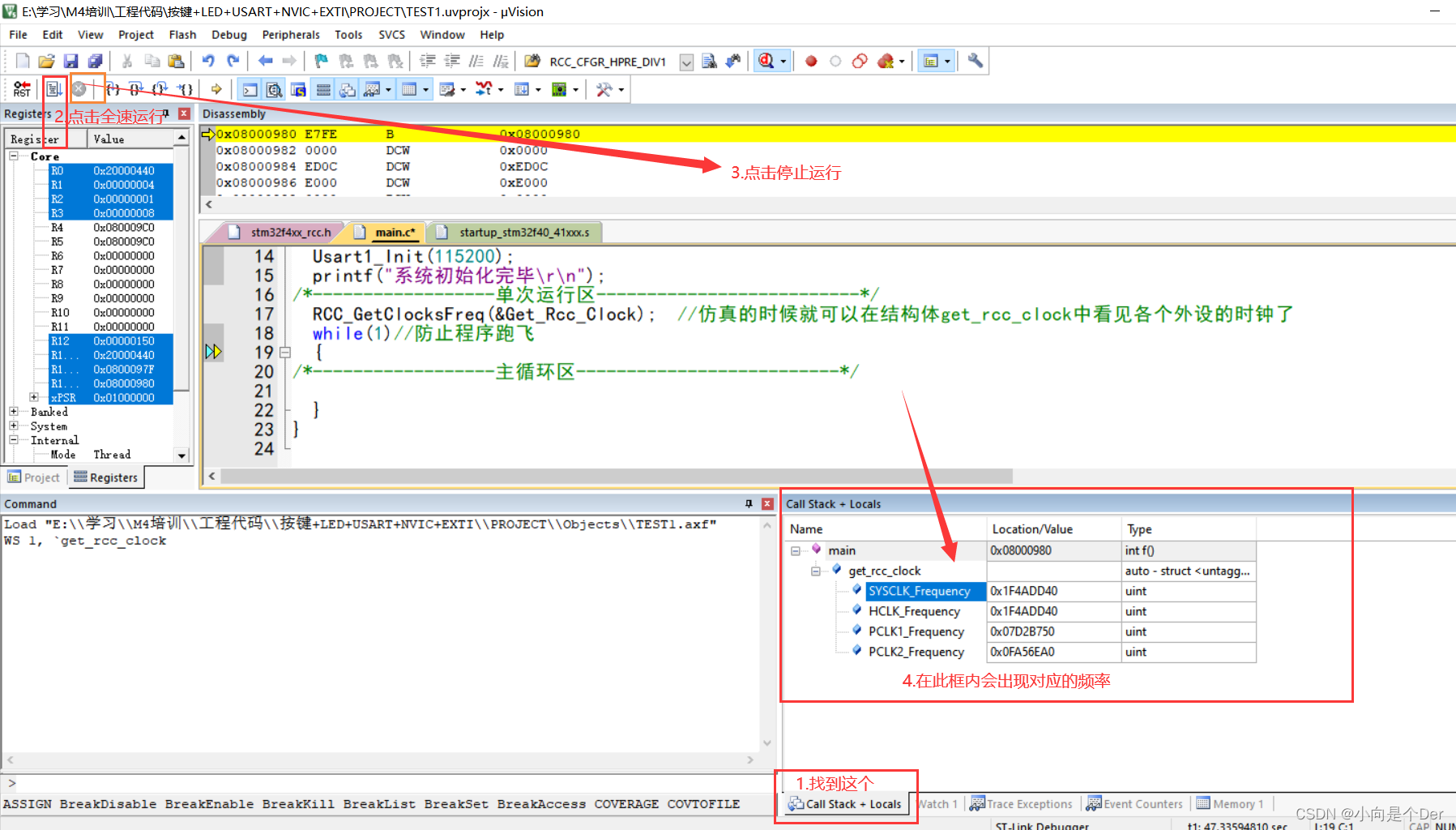The height and width of the screenshot is (830, 1456).
Task: Redo the last edit
Action: pyautogui.click(x=233, y=61)
